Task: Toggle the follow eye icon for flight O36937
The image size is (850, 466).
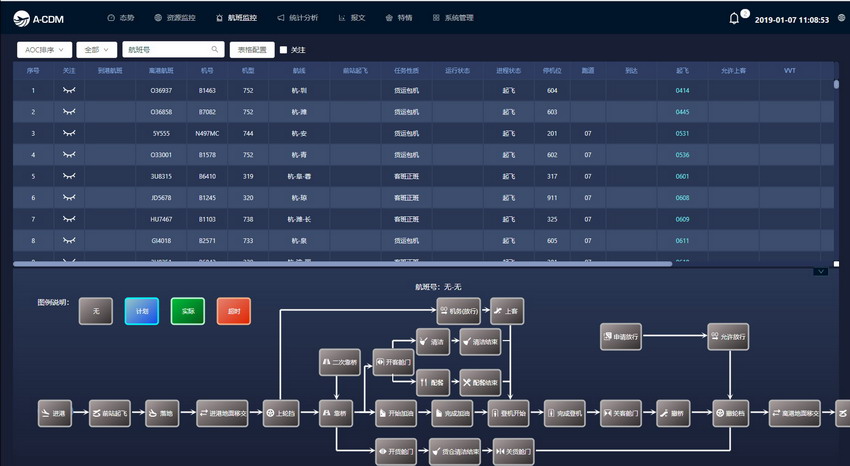Action: pyautogui.click(x=69, y=90)
